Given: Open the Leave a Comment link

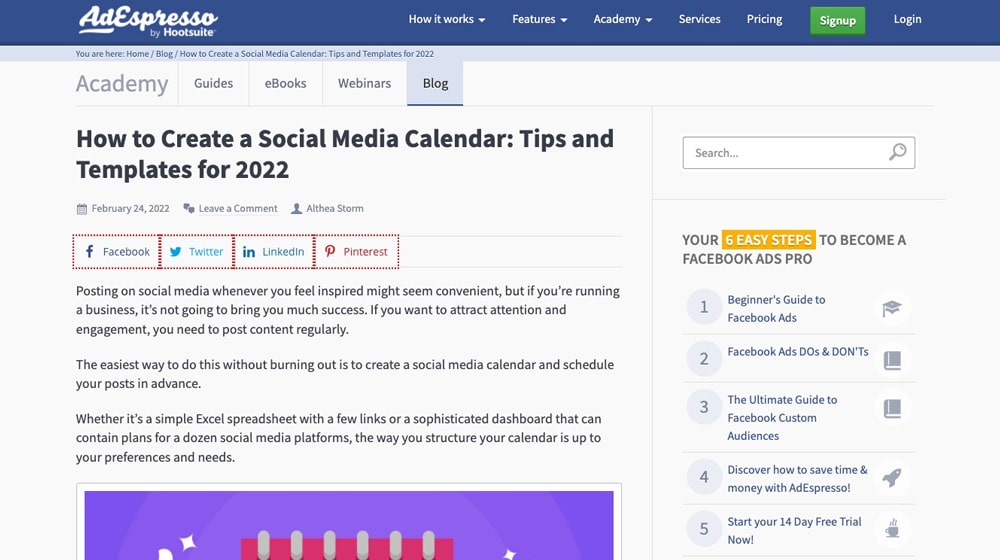Looking at the screenshot, I should pyautogui.click(x=237, y=209).
